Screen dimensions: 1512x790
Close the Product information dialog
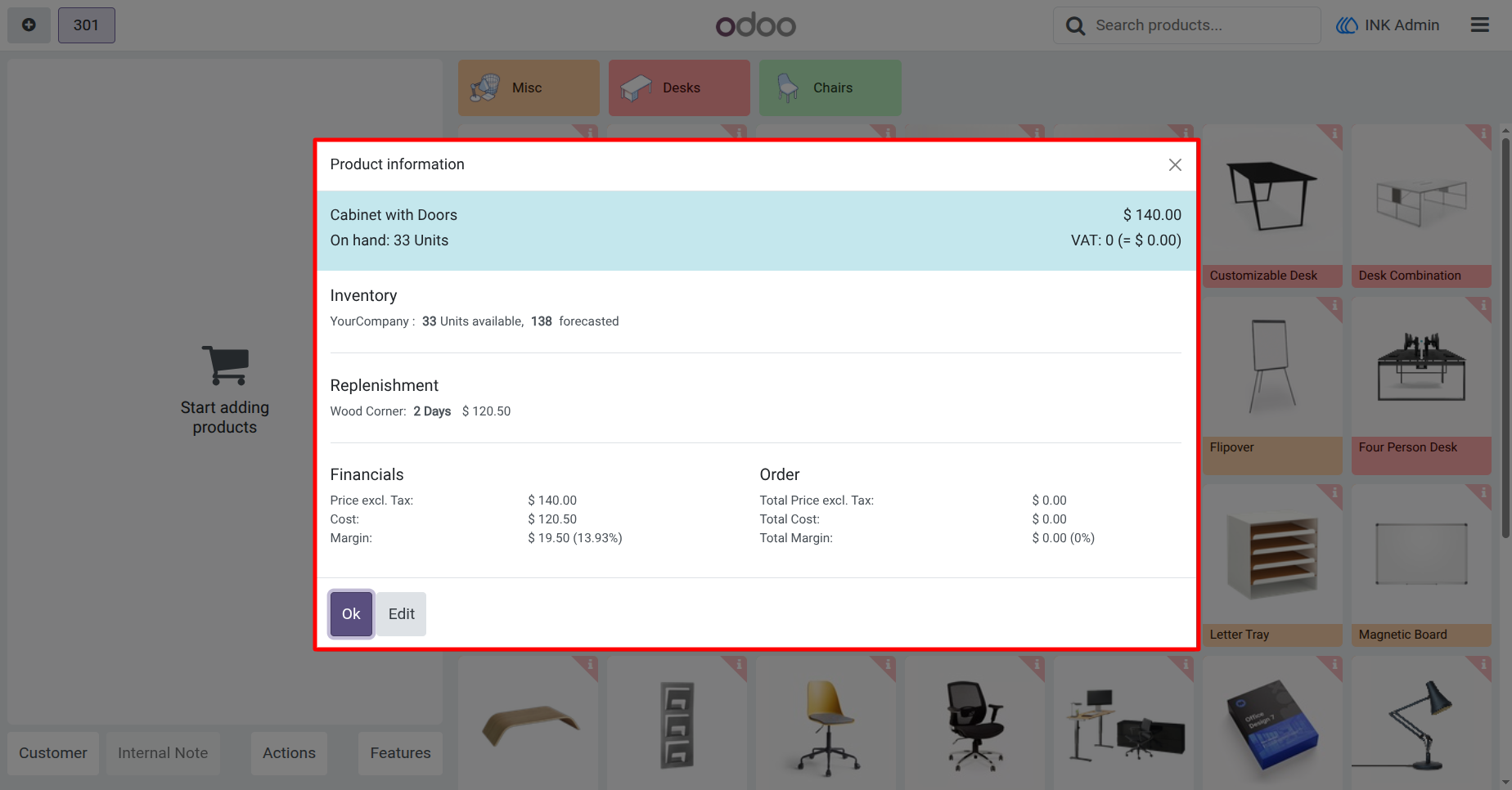click(1175, 165)
